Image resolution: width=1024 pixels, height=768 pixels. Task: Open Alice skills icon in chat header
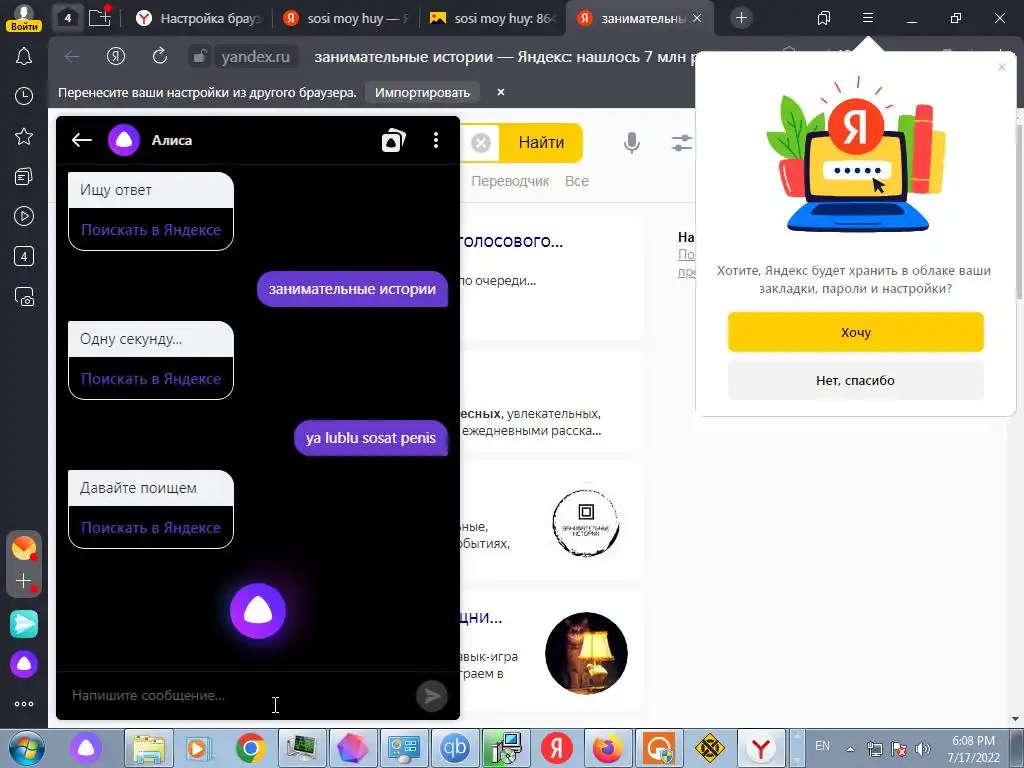pos(394,140)
